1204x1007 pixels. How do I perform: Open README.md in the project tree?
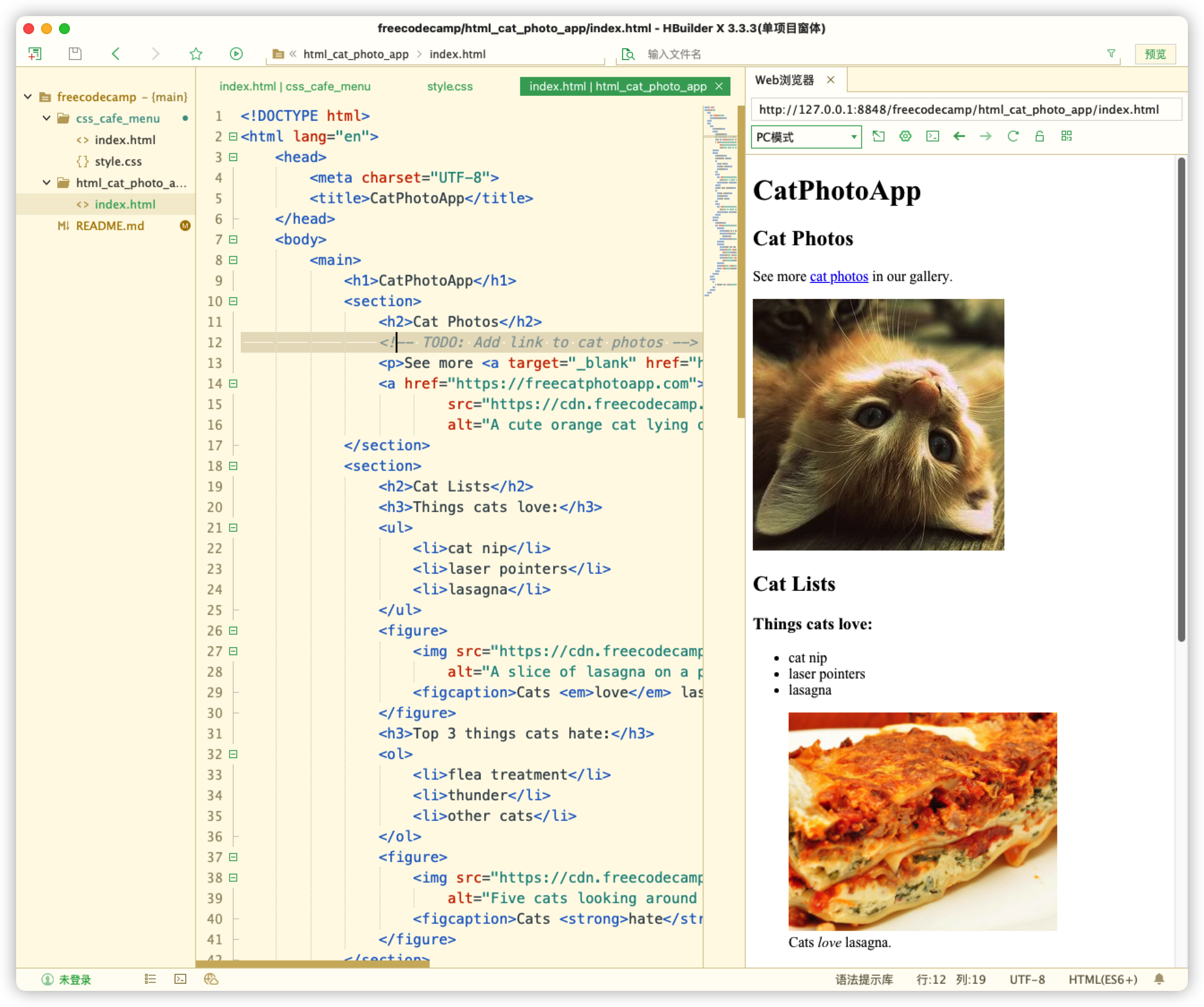[x=110, y=226]
